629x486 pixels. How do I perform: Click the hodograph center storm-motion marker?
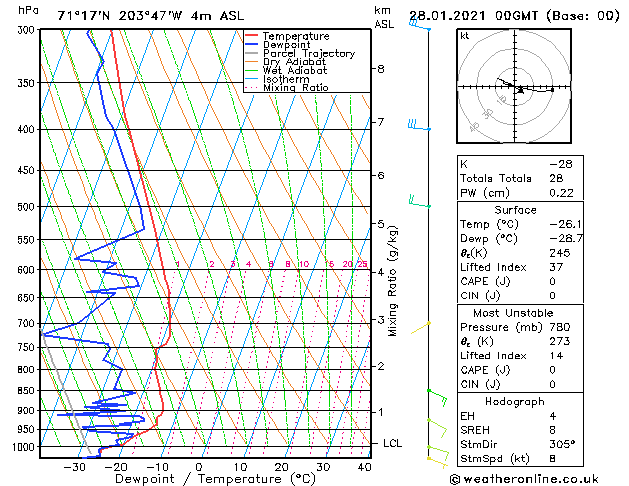[520, 90]
